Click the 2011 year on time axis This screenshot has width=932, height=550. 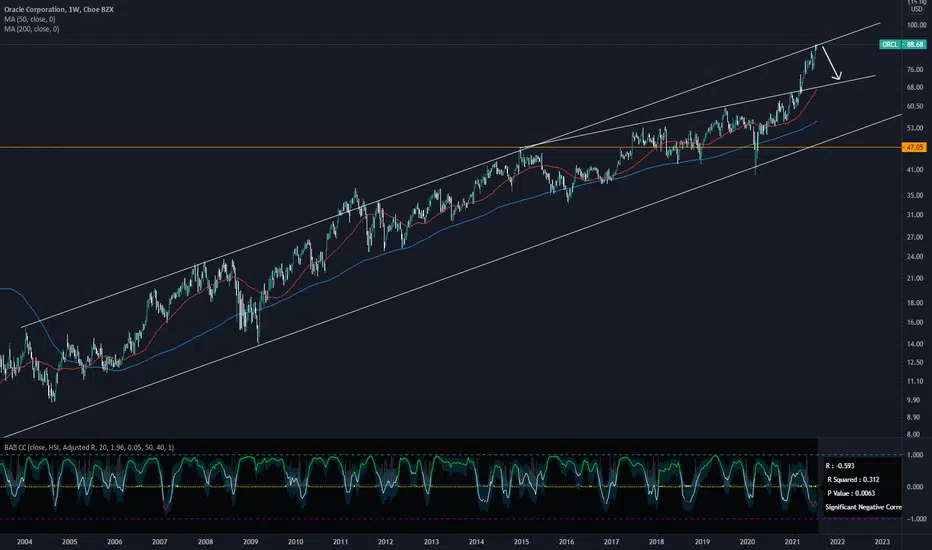340,542
